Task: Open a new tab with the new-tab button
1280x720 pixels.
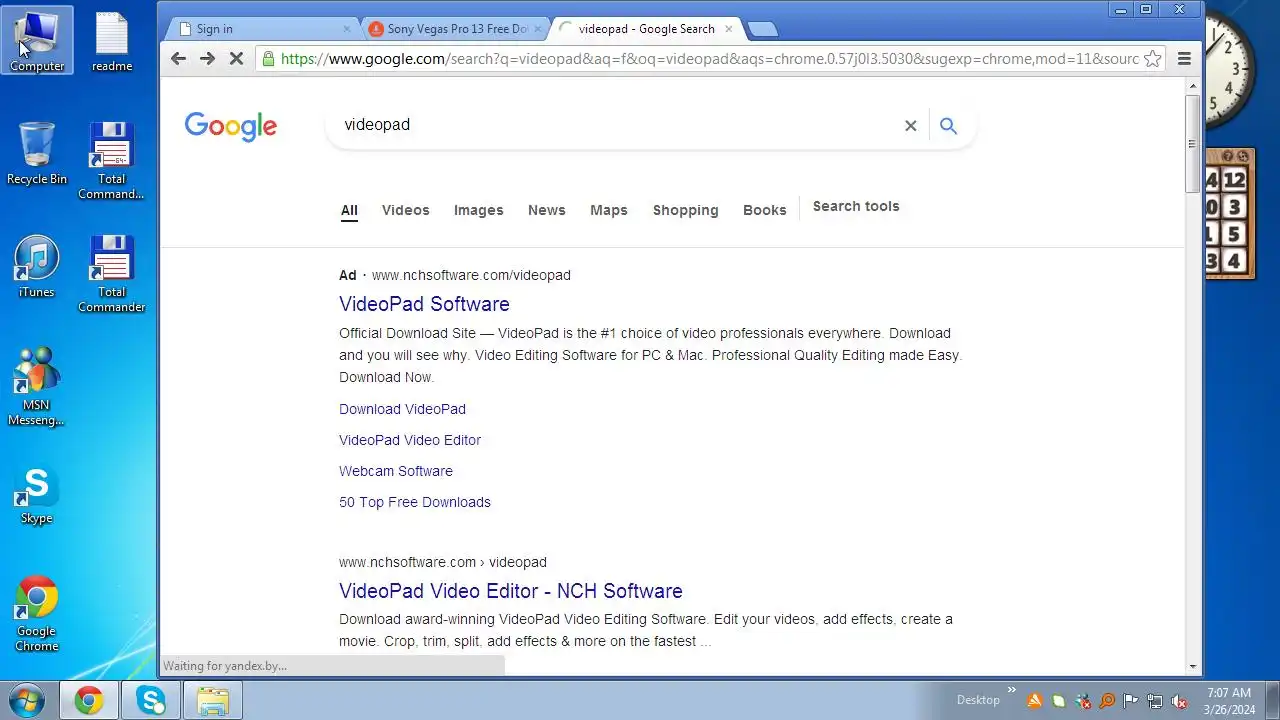Action: tap(762, 29)
